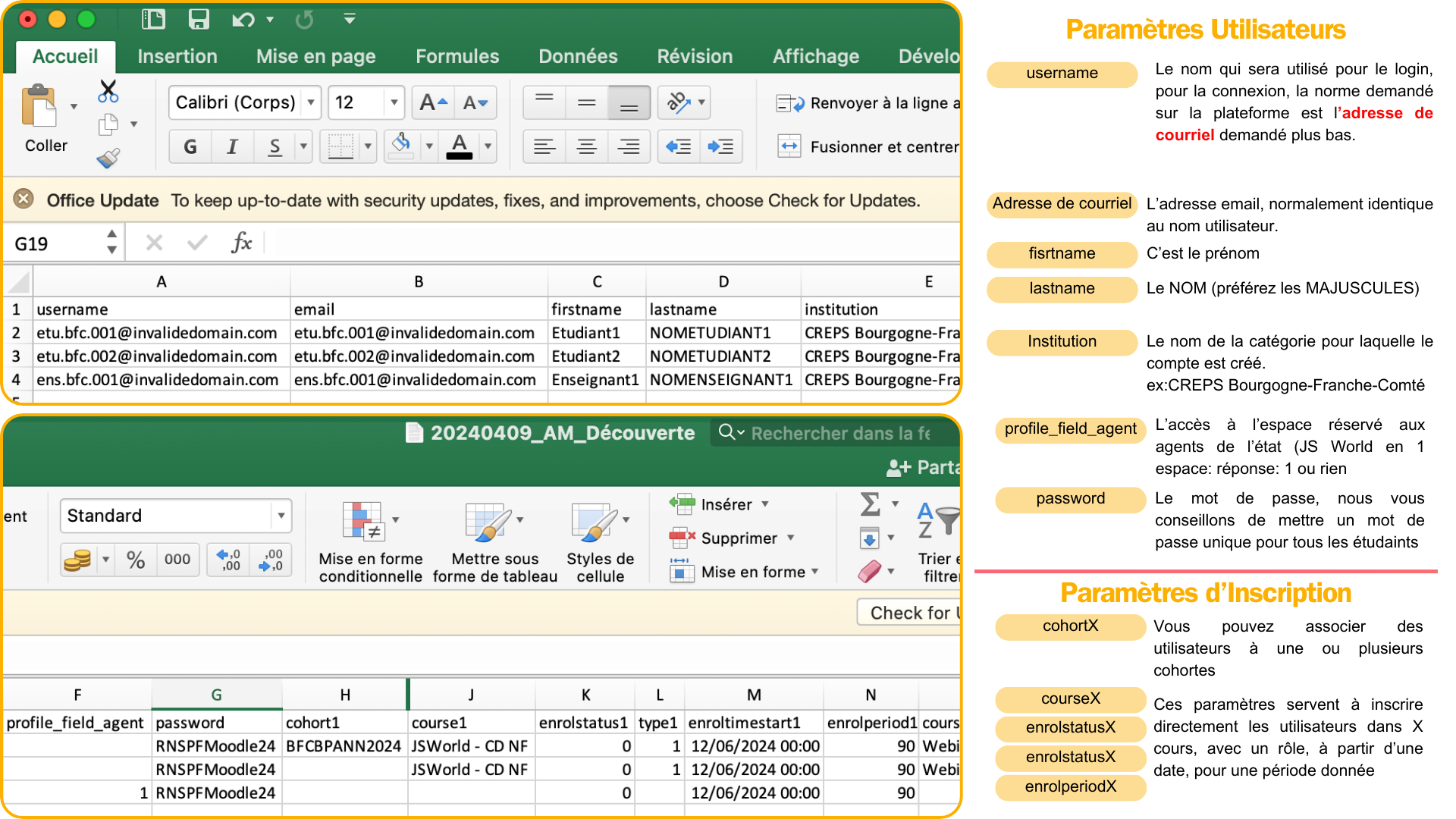The image size is (1456, 819).
Task: Click the text orientation icon
Action: coord(679,102)
